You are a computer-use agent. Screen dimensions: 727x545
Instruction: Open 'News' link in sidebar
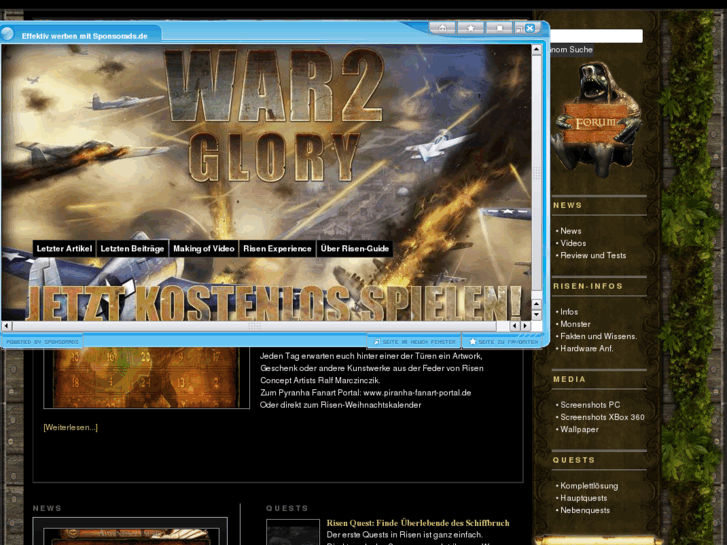click(x=570, y=231)
